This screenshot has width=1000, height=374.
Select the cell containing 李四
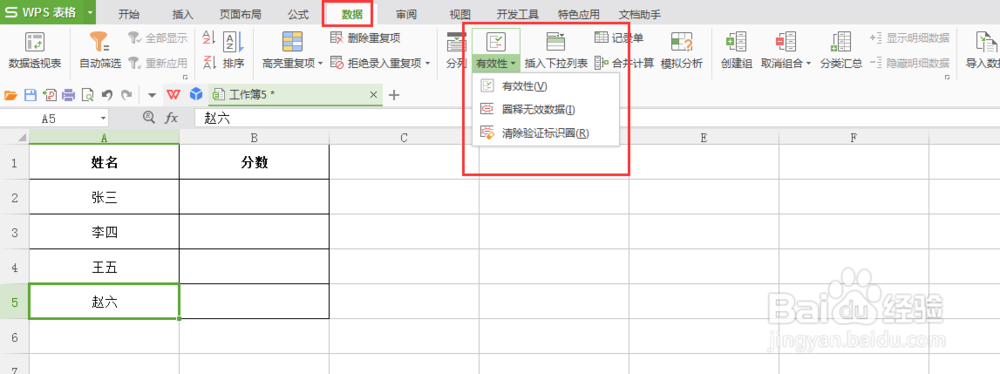(x=104, y=232)
